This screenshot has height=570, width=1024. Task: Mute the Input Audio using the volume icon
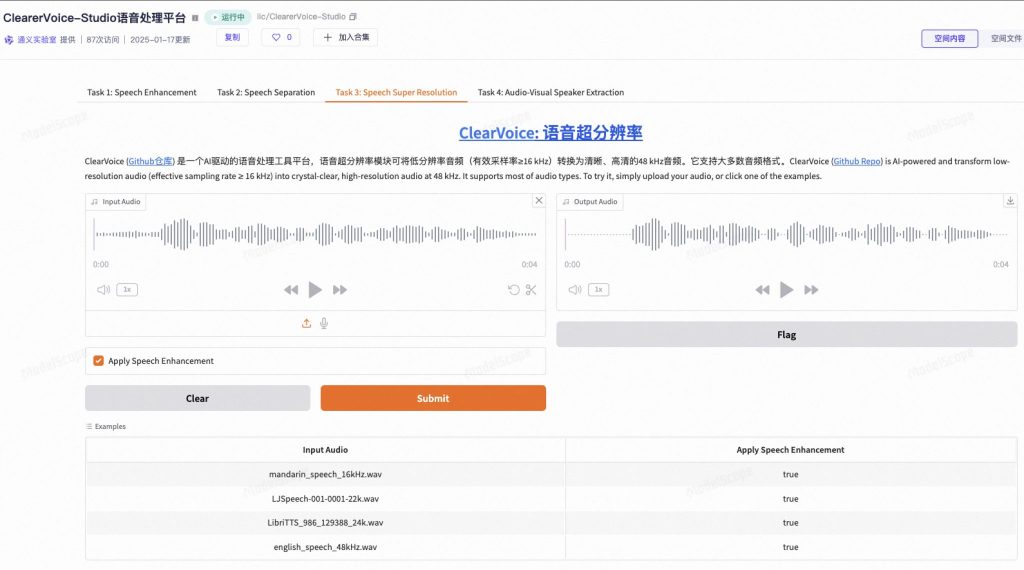tap(102, 290)
